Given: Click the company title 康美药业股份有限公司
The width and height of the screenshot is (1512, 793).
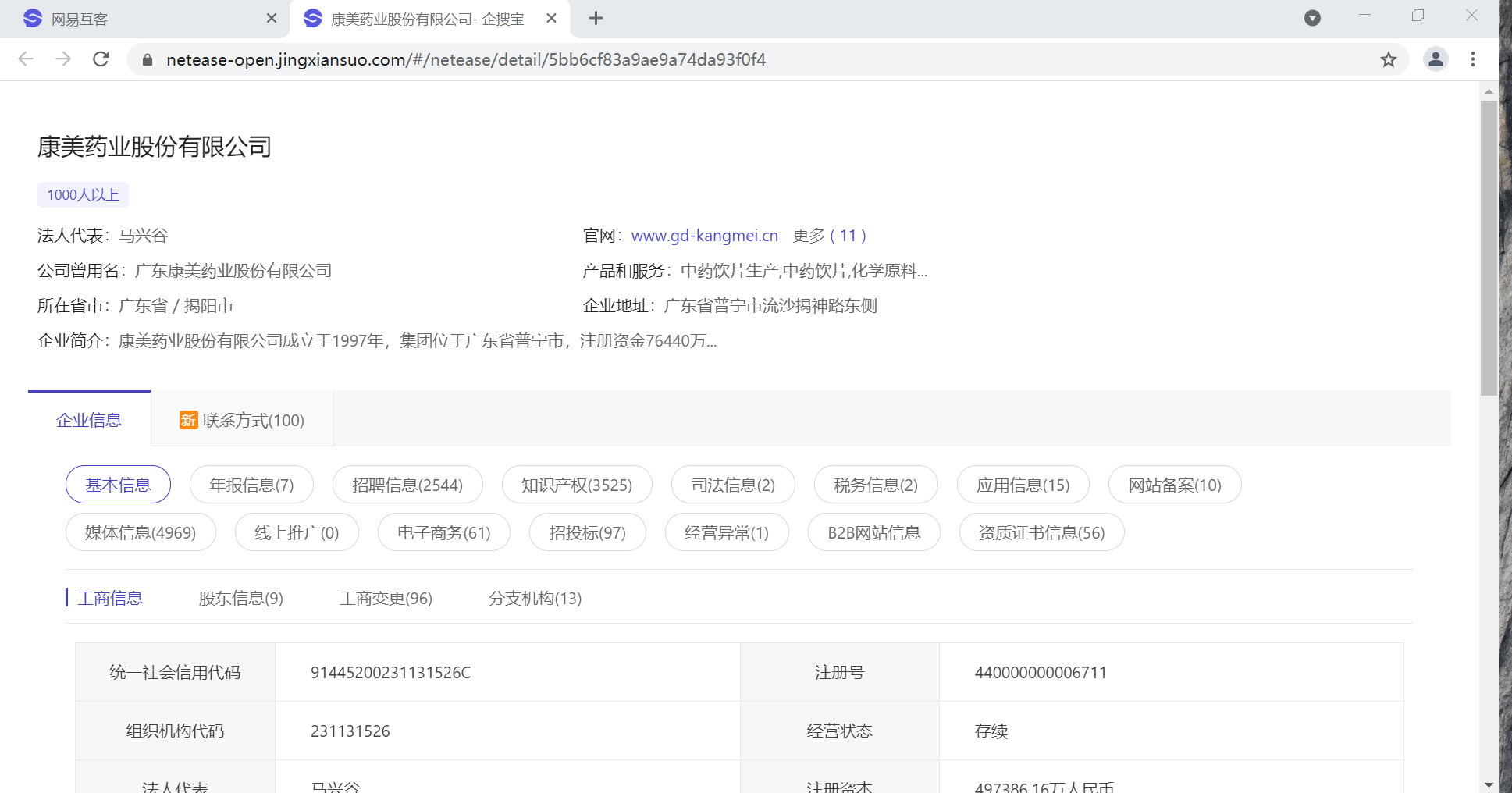Looking at the screenshot, I should coord(155,147).
